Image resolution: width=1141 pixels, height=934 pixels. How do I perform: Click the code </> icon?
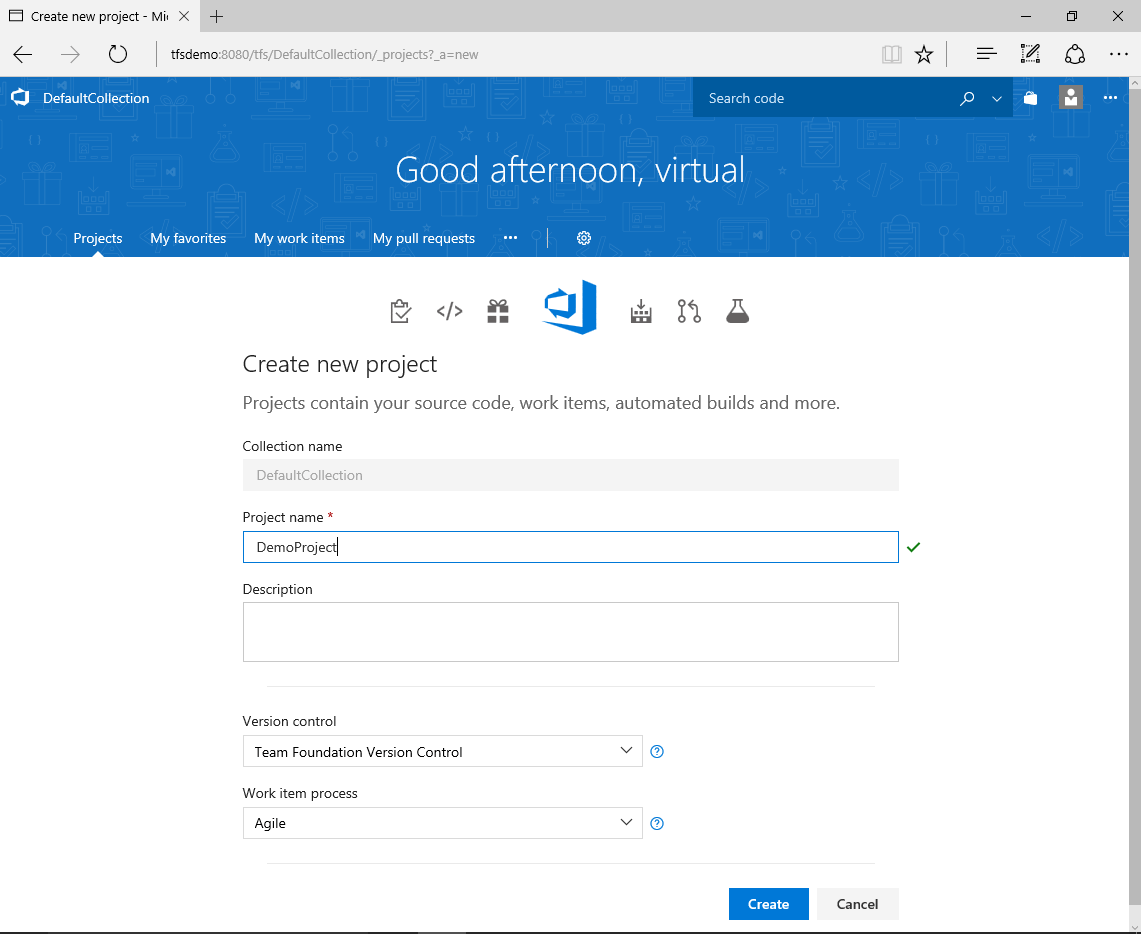(449, 310)
